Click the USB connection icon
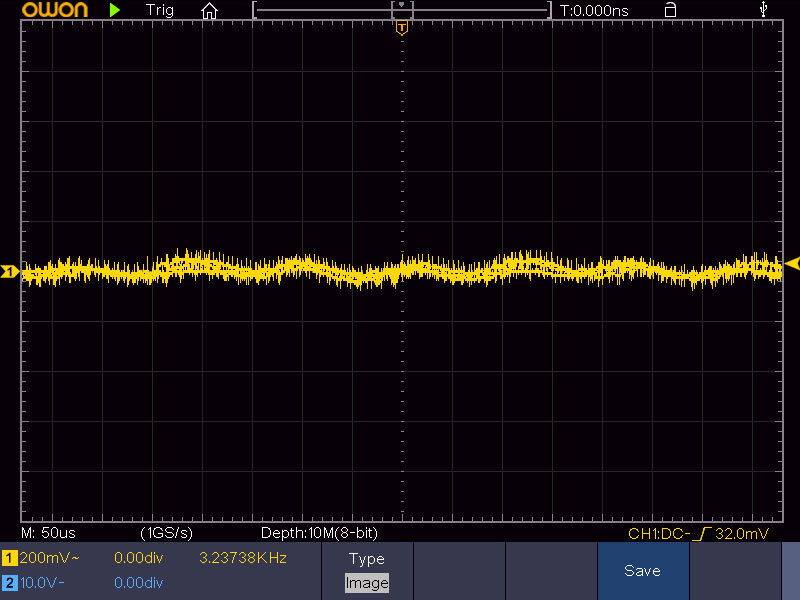 click(765, 10)
